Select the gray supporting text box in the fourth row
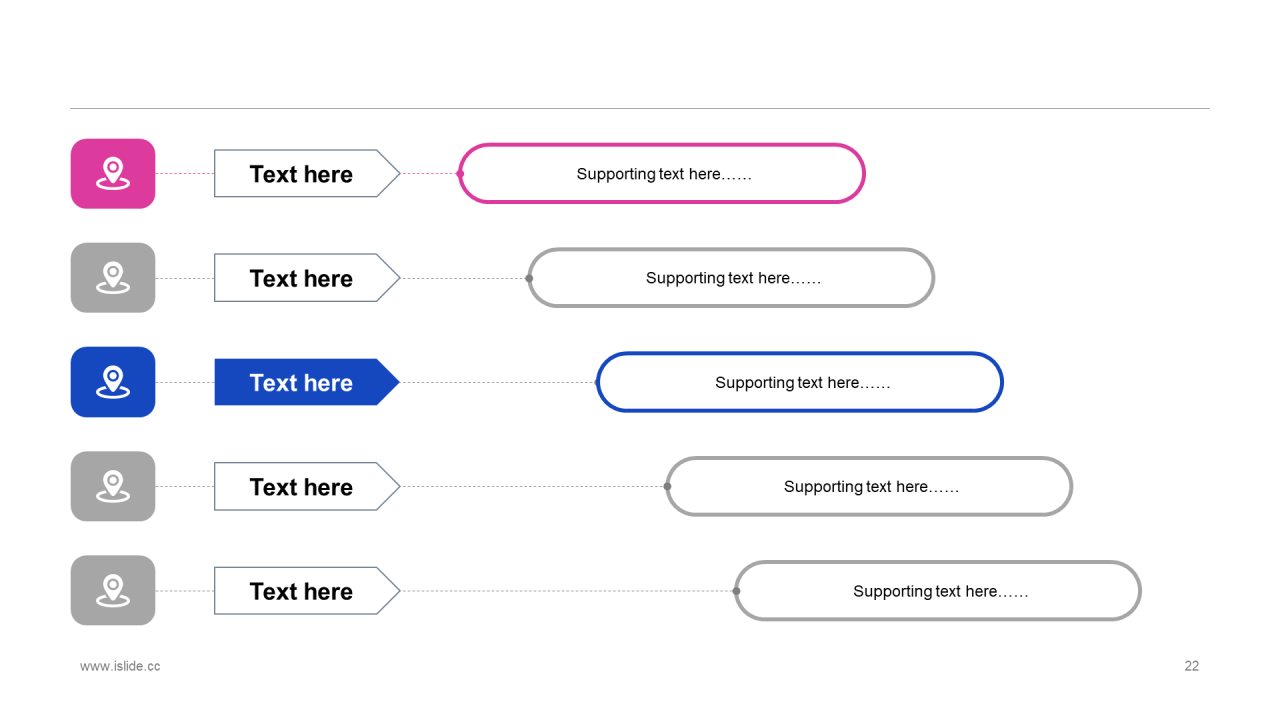 point(870,486)
